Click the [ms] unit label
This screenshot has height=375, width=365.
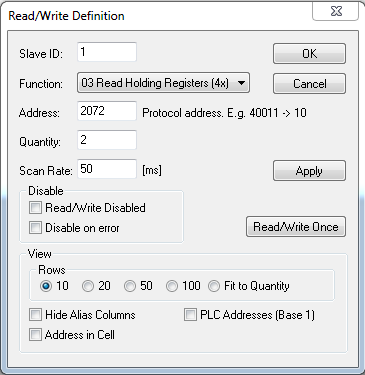152,170
